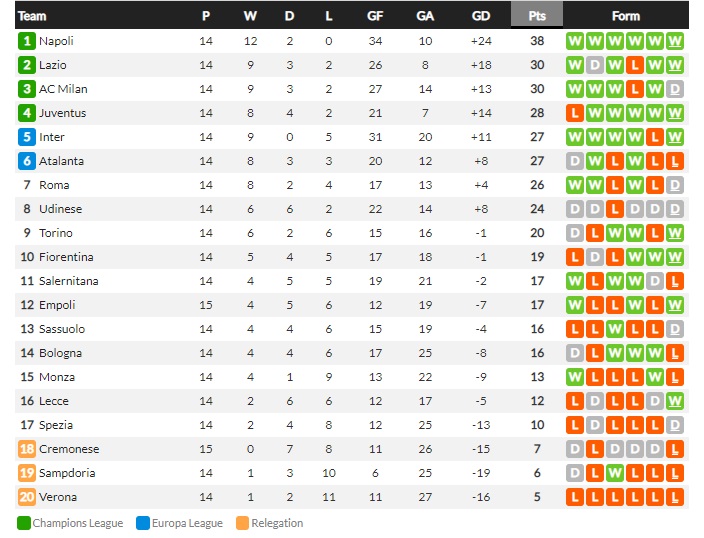Sort table by the GD column header
The image size is (704, 538).
480,16
